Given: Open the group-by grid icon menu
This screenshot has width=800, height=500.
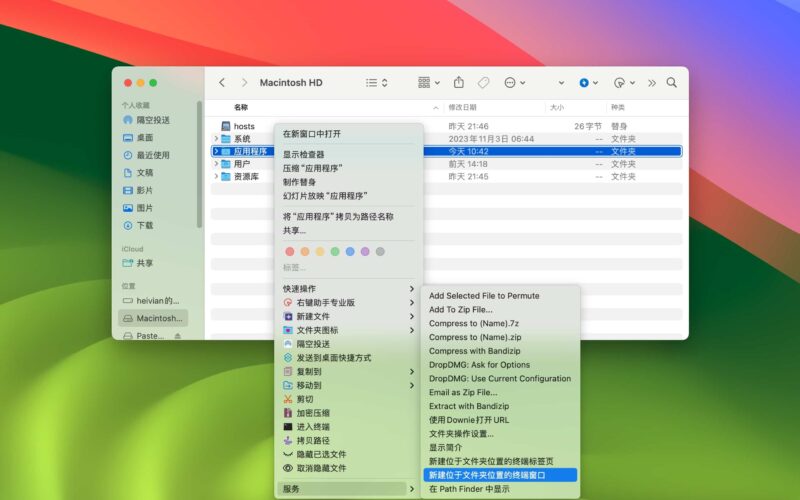Looking at the screenshot, I should pos(429,83).
